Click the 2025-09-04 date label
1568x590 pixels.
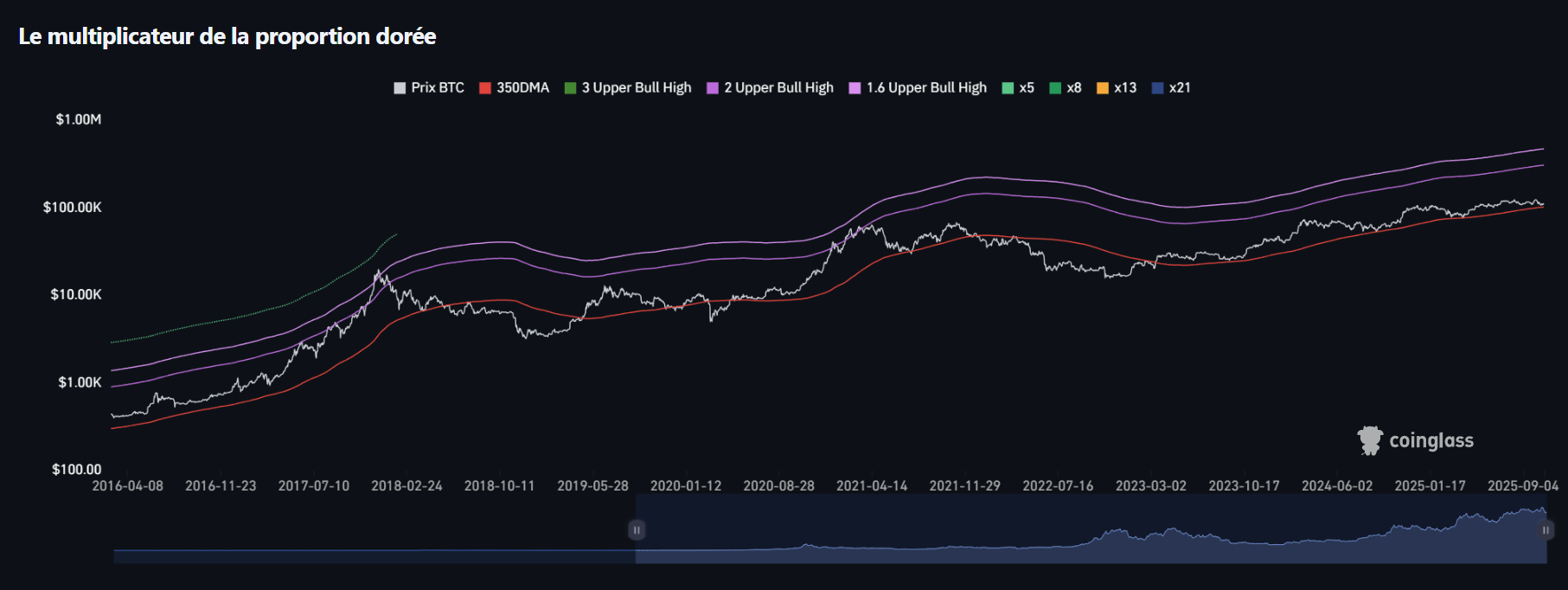coord(1523,486)
